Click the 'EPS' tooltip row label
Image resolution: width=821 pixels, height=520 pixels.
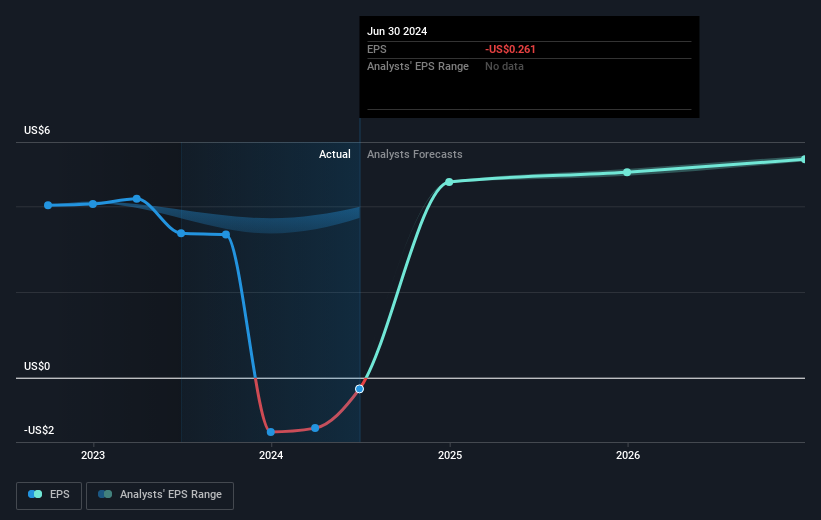click(x=376, y=49)
